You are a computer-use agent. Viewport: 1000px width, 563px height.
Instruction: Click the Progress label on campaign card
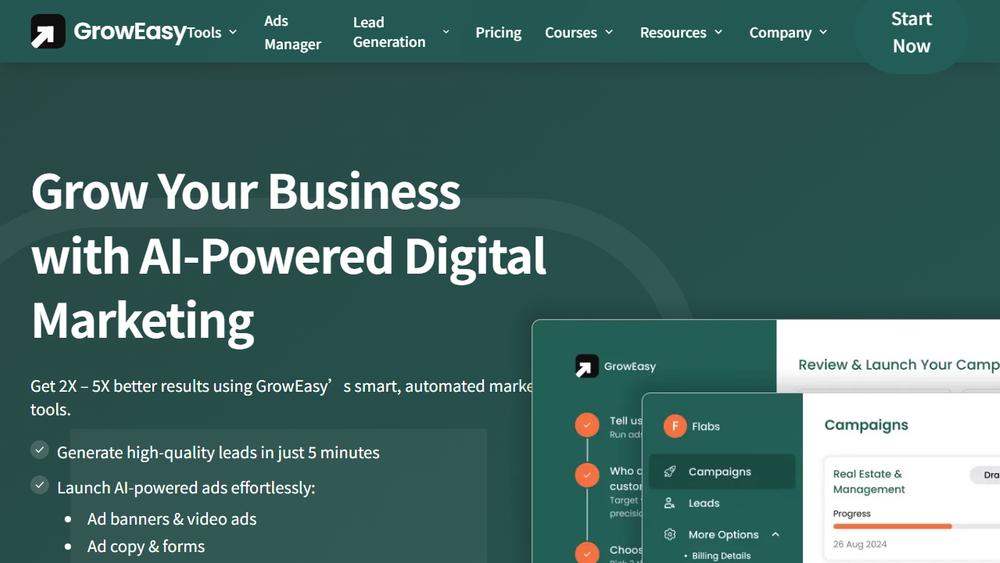tap(851, 514)
